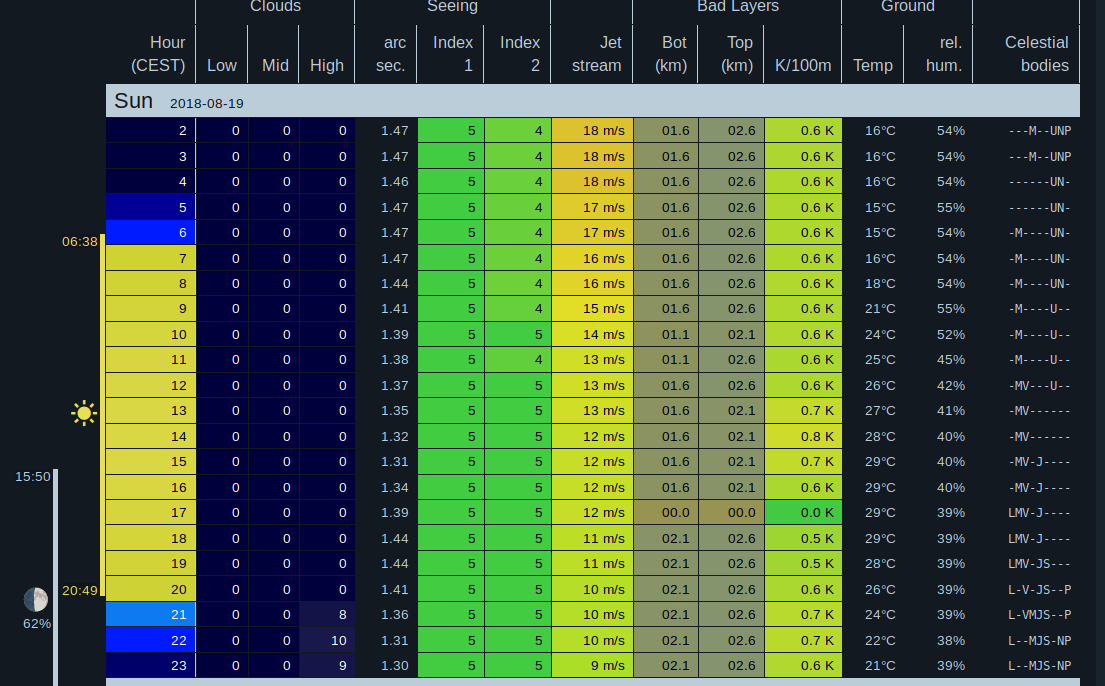Select the hour 21 light blue cell
The height and width of the screenshot is (686, 1105).
(x=150, y=614)
